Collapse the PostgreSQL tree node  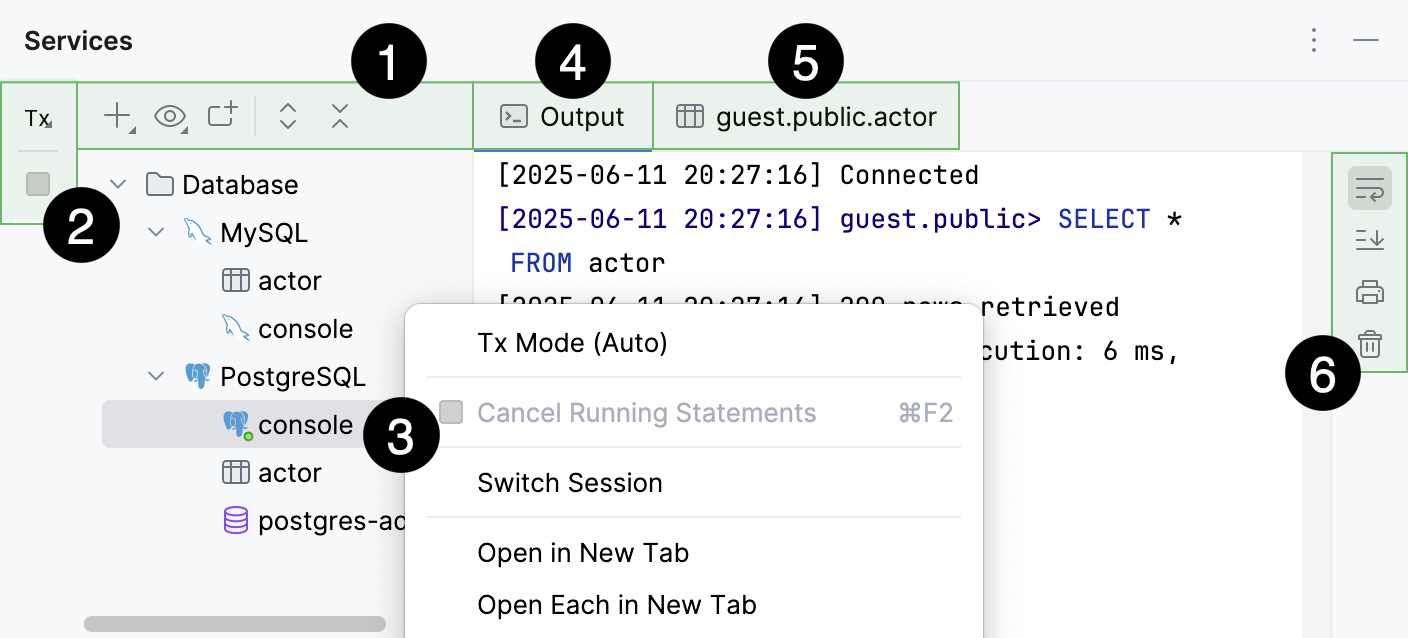[x=156, y=376]
